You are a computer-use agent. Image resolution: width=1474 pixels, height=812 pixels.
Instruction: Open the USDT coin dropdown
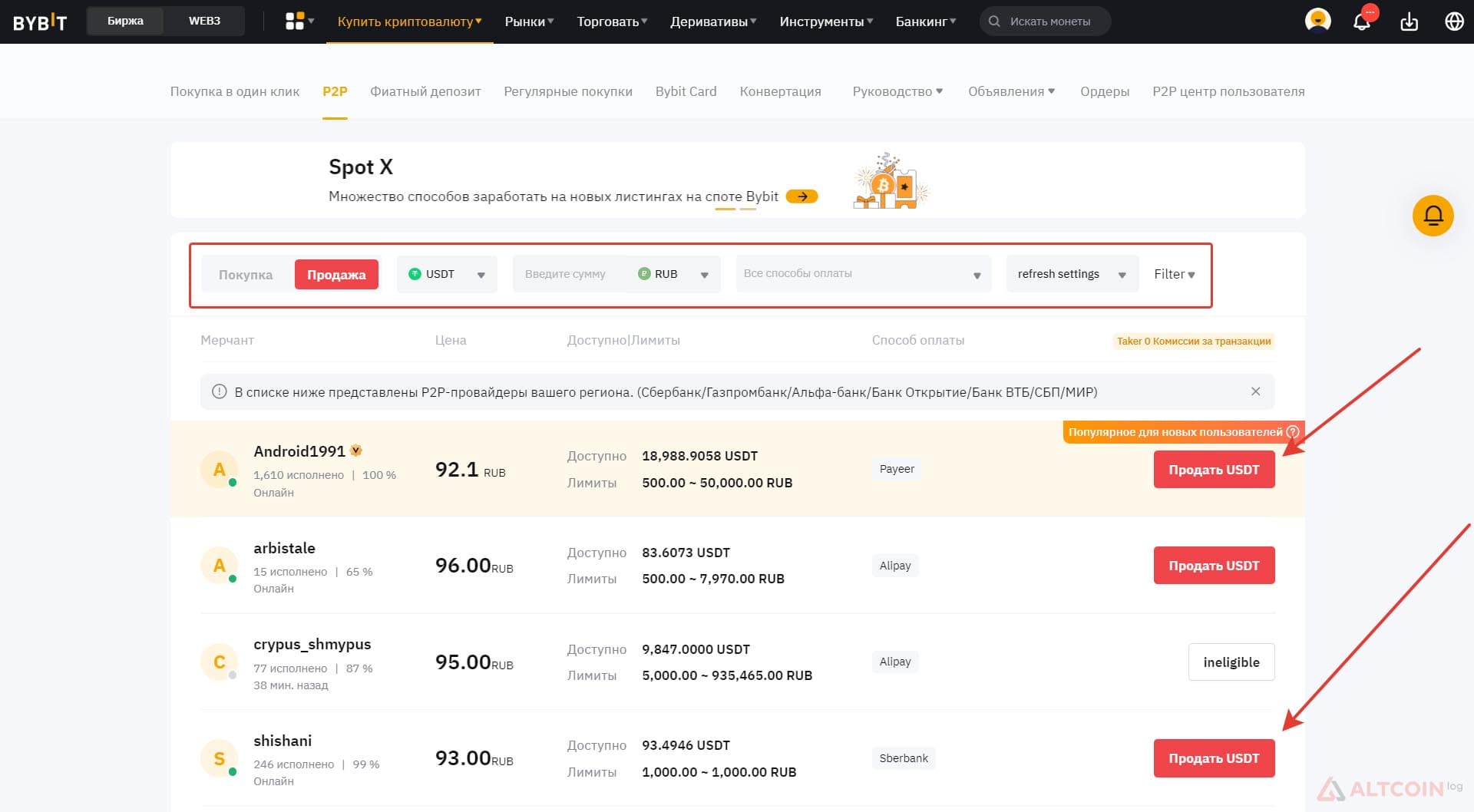point(447,274)
